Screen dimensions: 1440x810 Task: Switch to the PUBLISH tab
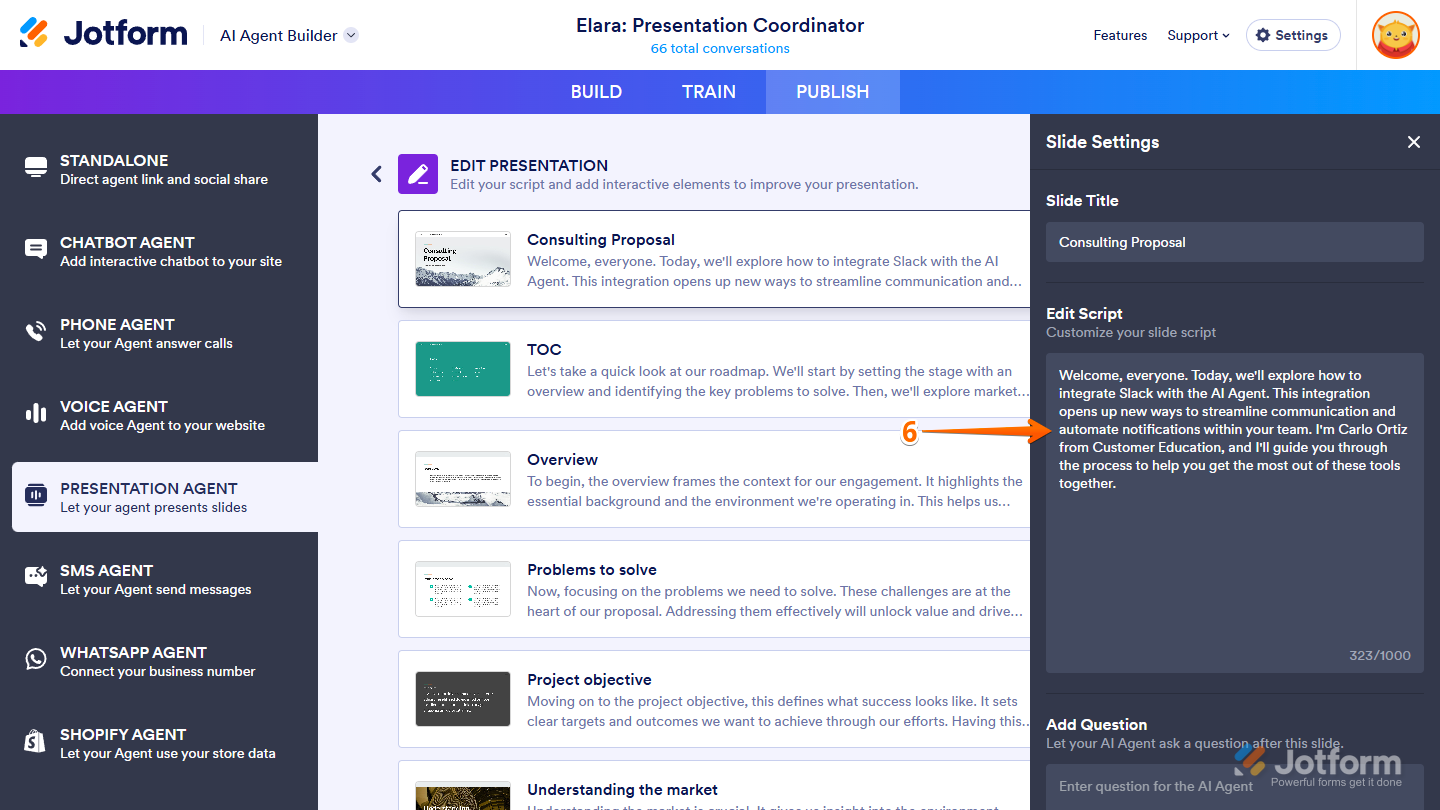833,92
